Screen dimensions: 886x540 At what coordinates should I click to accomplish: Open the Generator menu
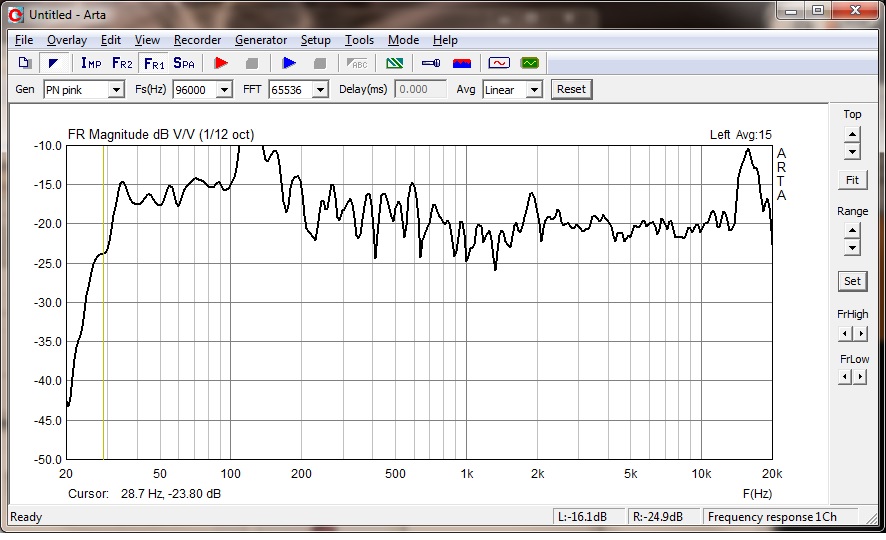261,40
